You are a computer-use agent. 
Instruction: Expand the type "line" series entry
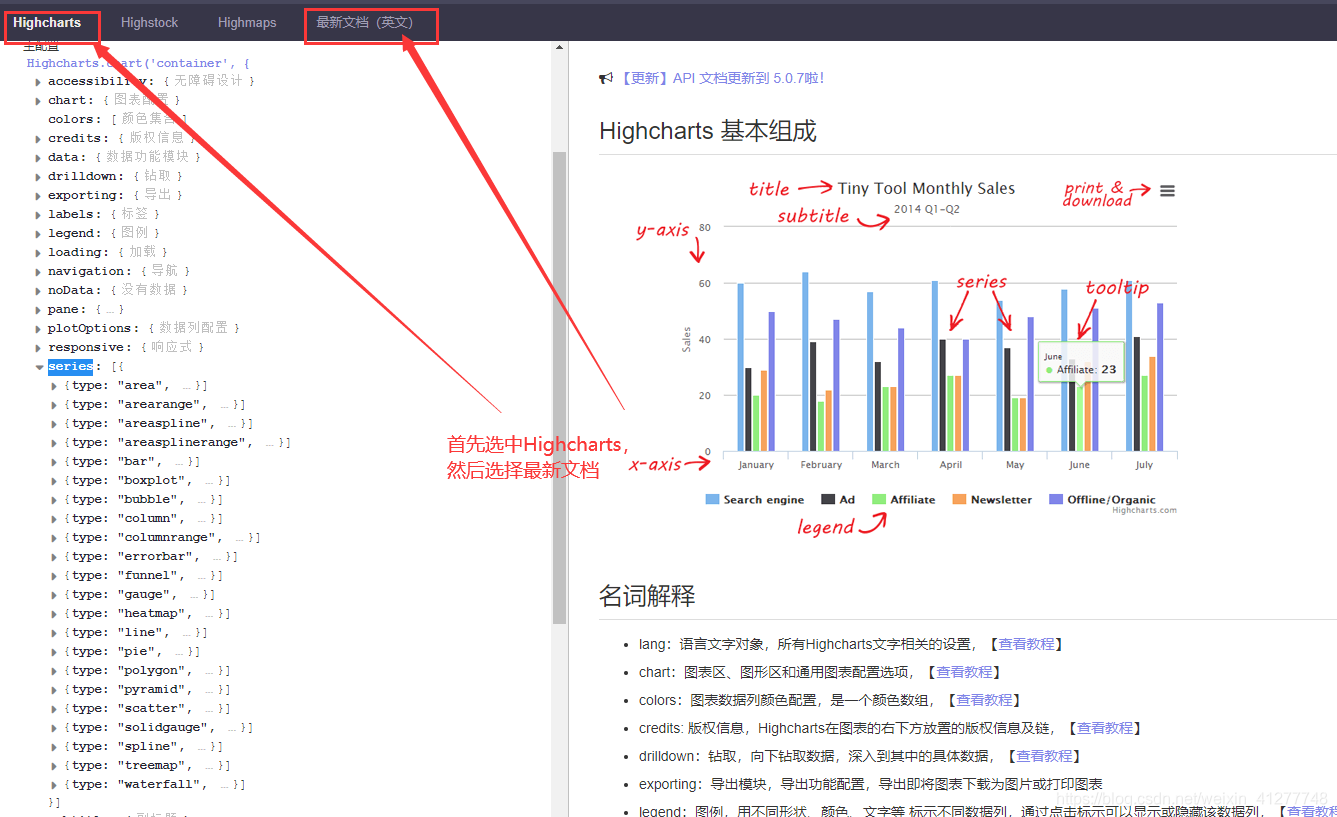pyautogui.click(x=54, y=633)
